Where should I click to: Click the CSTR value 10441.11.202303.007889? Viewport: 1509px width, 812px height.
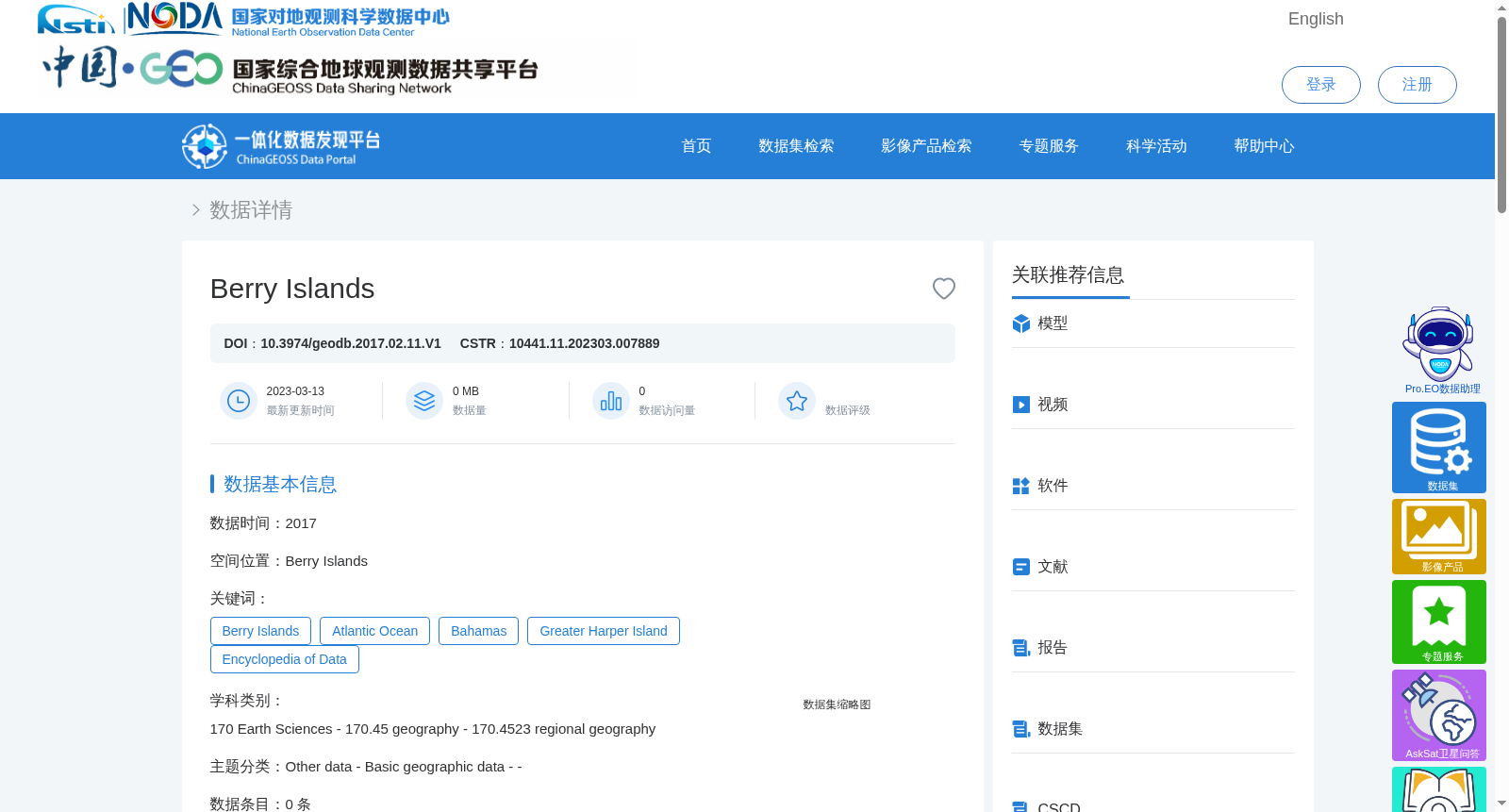point(584,343)
